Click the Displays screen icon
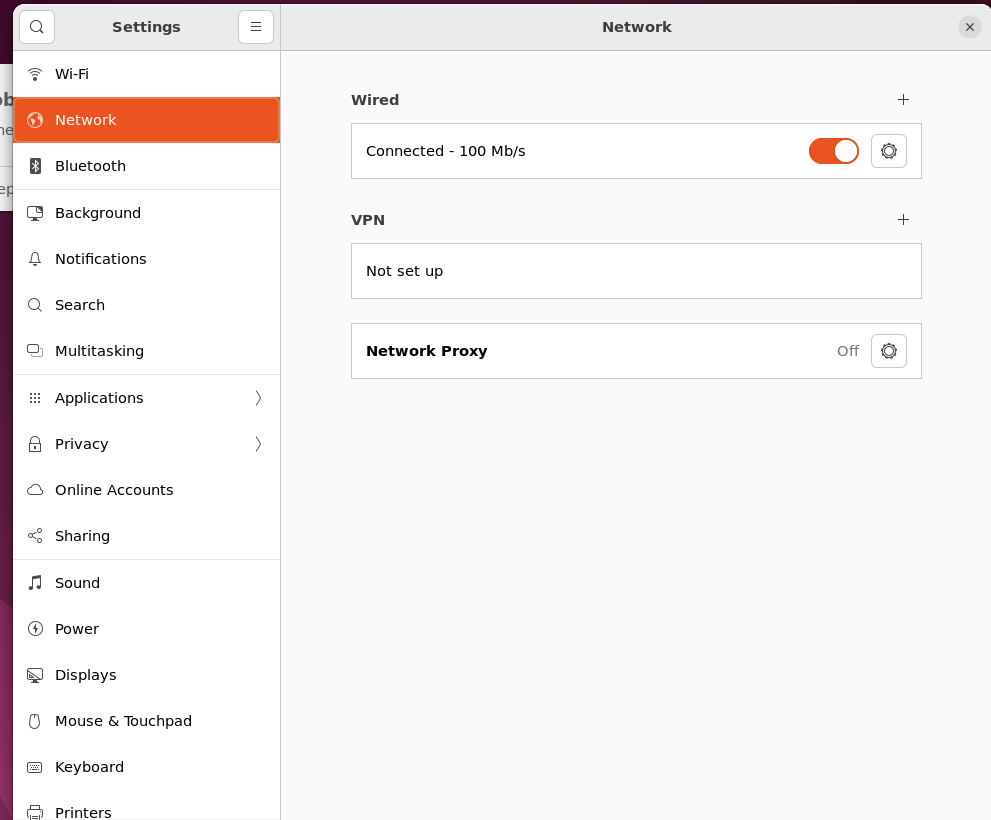The width and height of the screenshot is (991, 820). [35, 675]
